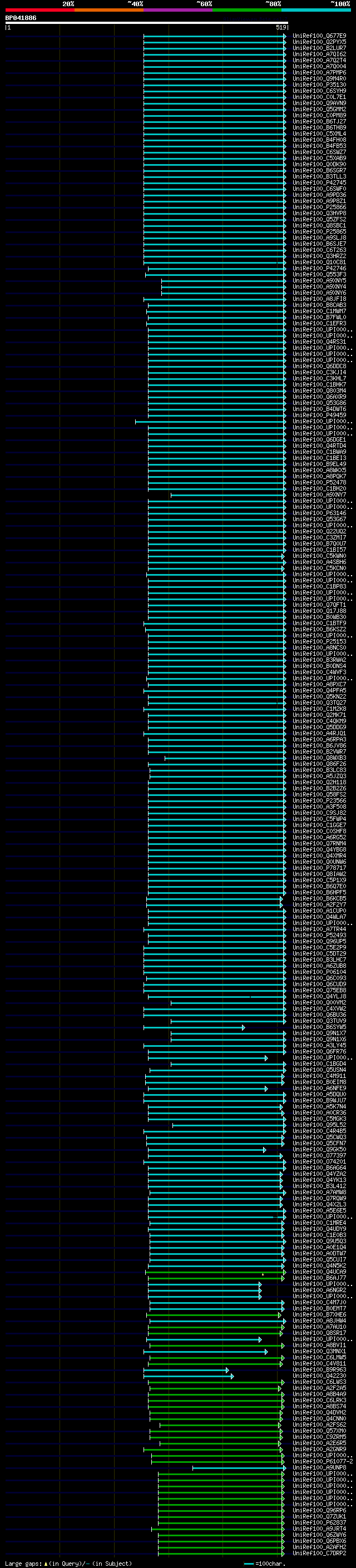The width and height of the screenshot is (356, 1568).
Task: Click the red ~20% identity color bar
Action: click(39, 10)
